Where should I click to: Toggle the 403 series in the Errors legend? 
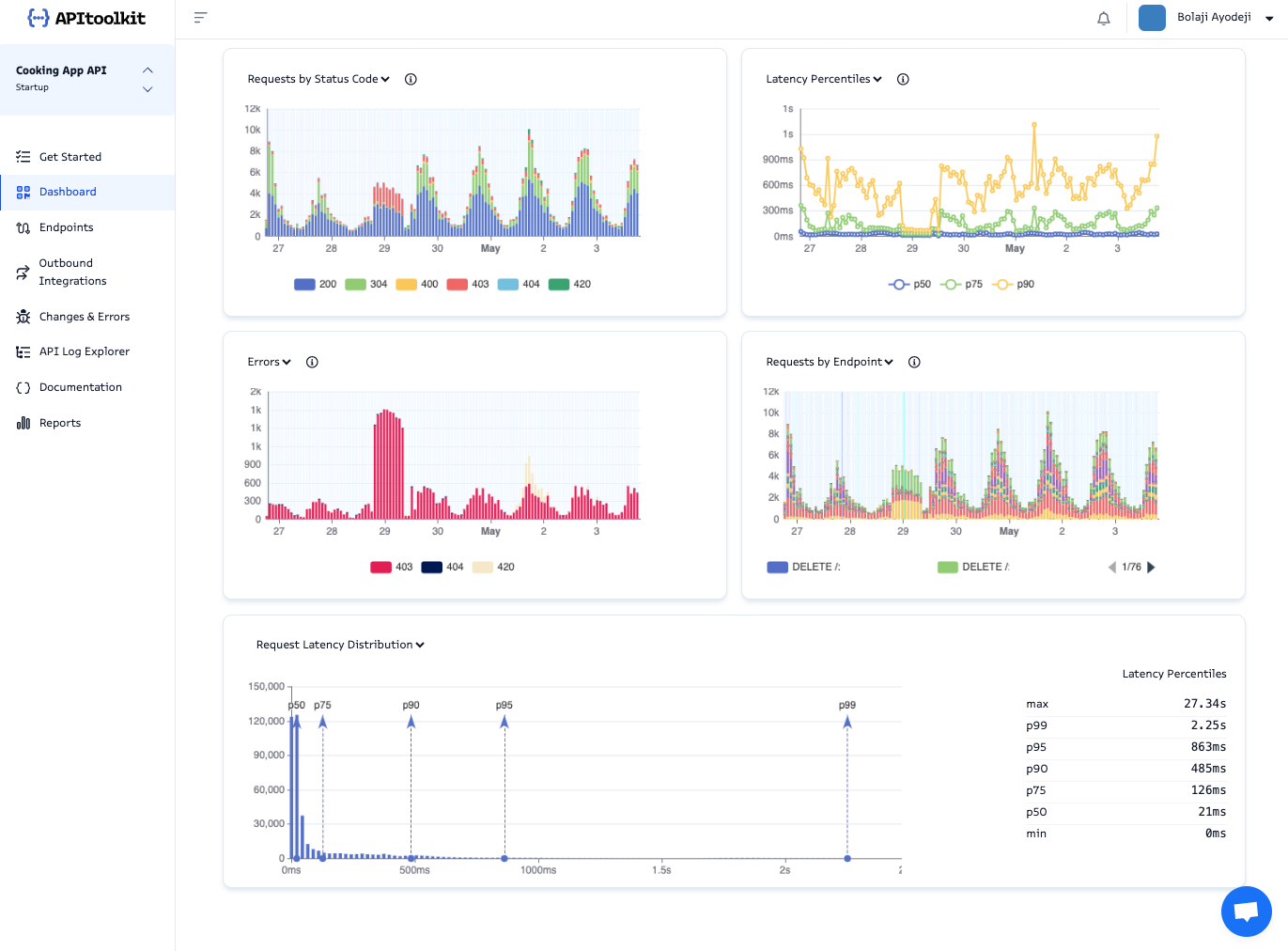(x=390, y=567)
